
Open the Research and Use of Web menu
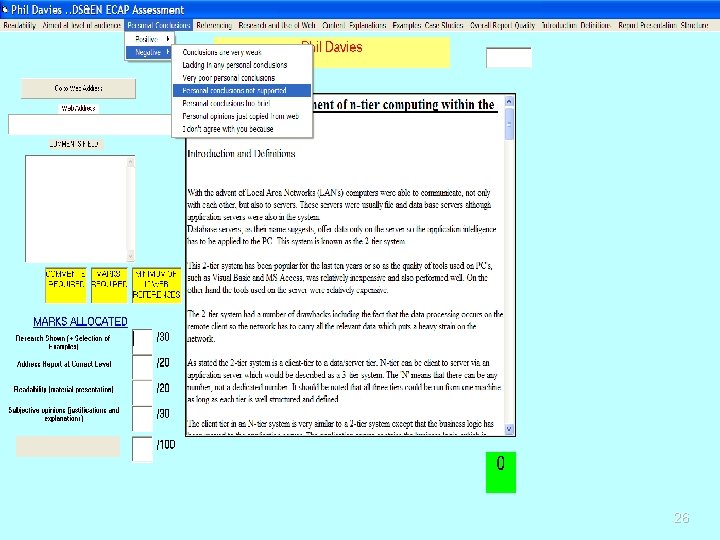277,25
